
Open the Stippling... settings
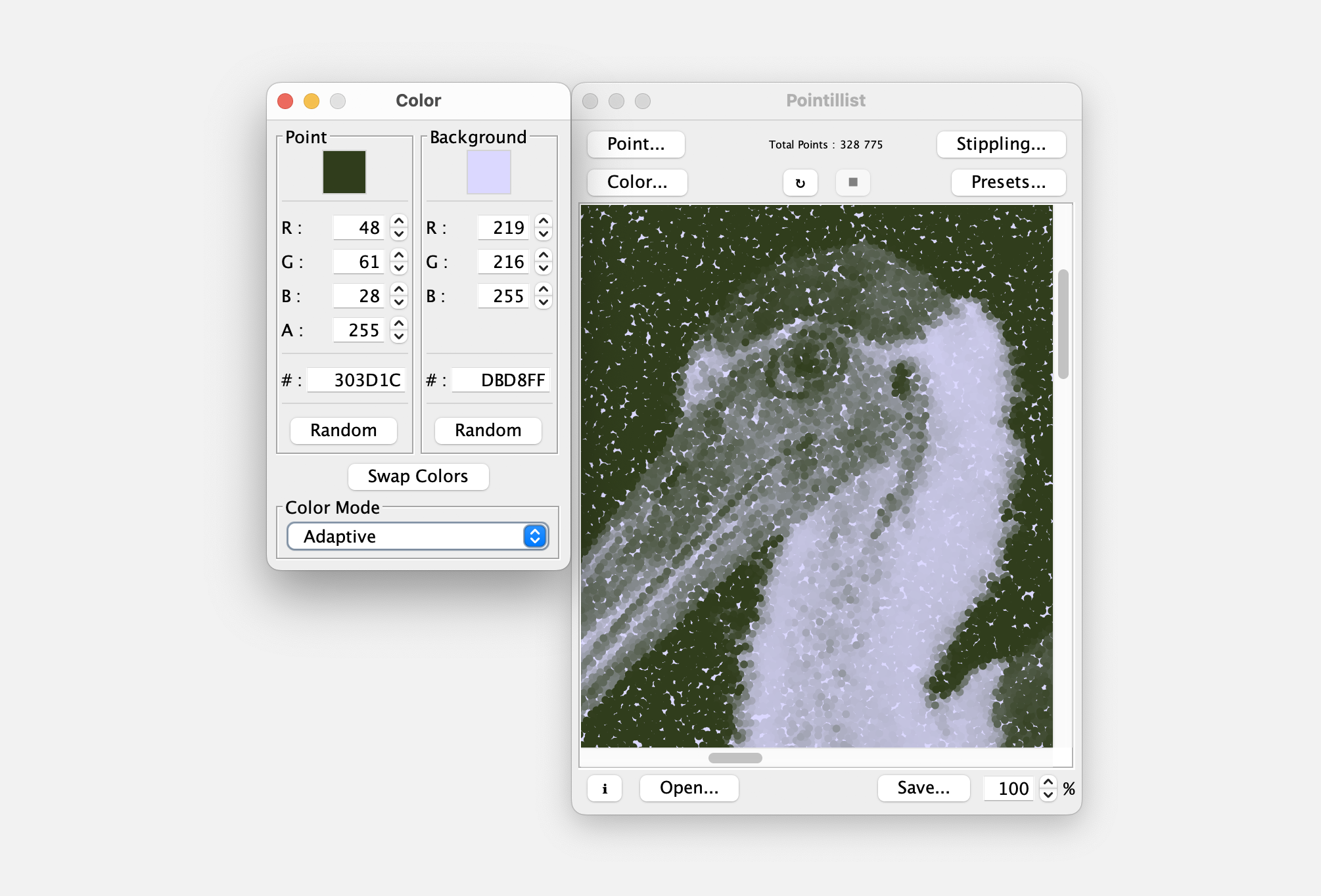(x=1000, y=145)
